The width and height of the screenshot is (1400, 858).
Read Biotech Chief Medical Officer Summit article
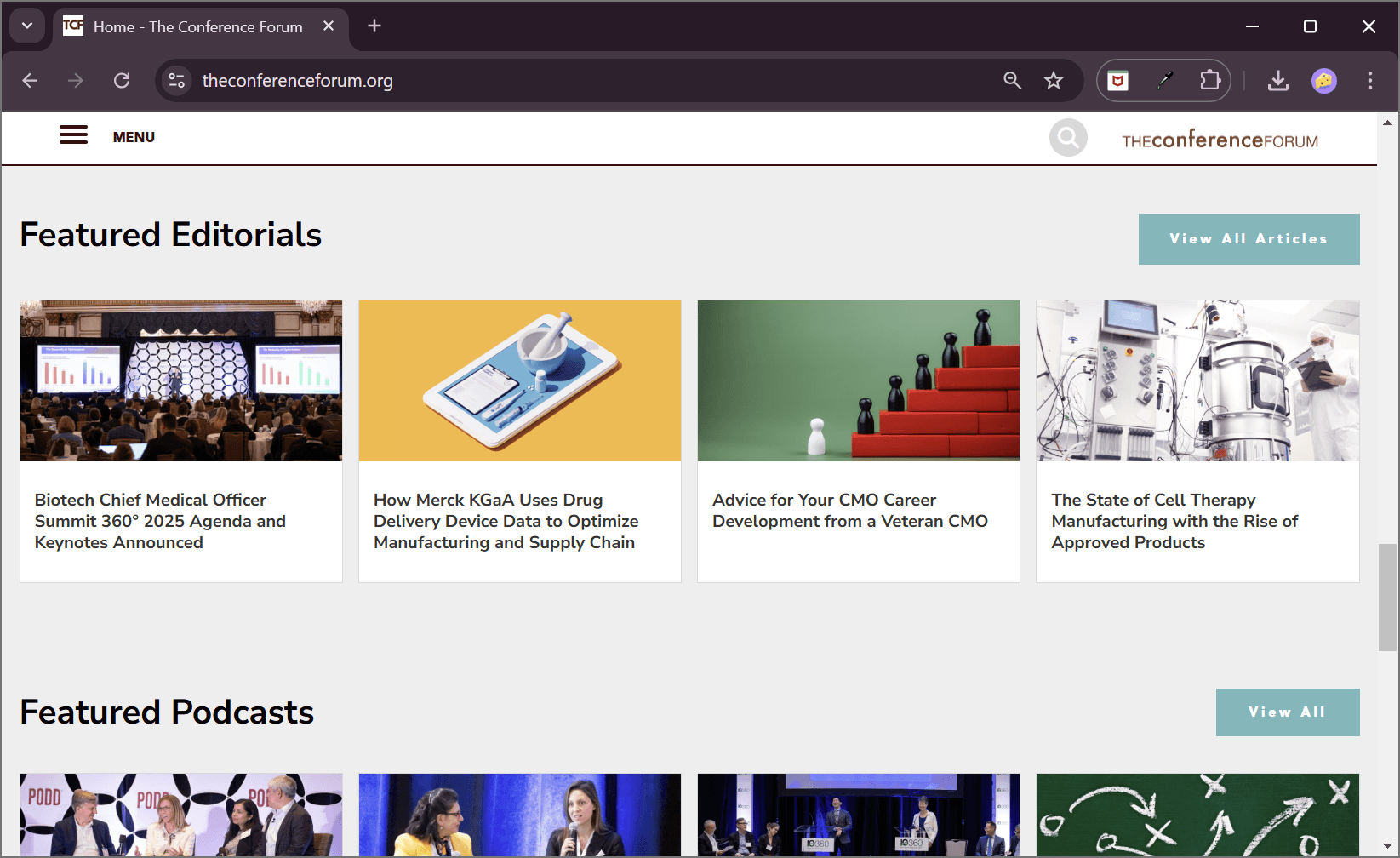tap(160, 521)
